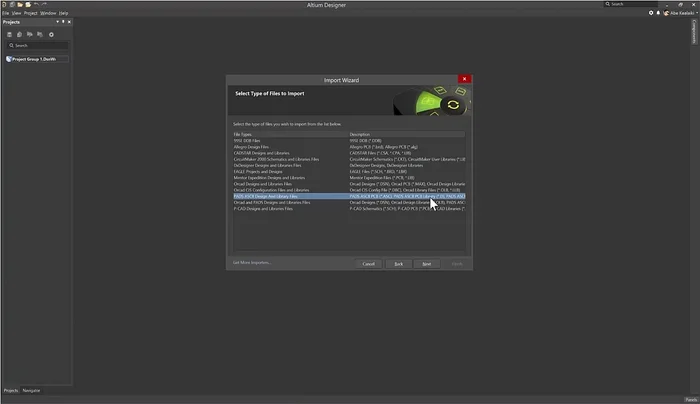Open the File menu
Screen dimensions: 700x404
(6, 13)
